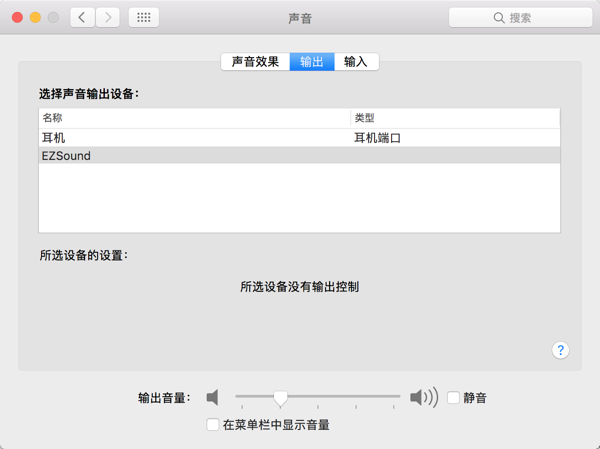
Task: Go forward with the right chevron button
Action: coord(108,17)
